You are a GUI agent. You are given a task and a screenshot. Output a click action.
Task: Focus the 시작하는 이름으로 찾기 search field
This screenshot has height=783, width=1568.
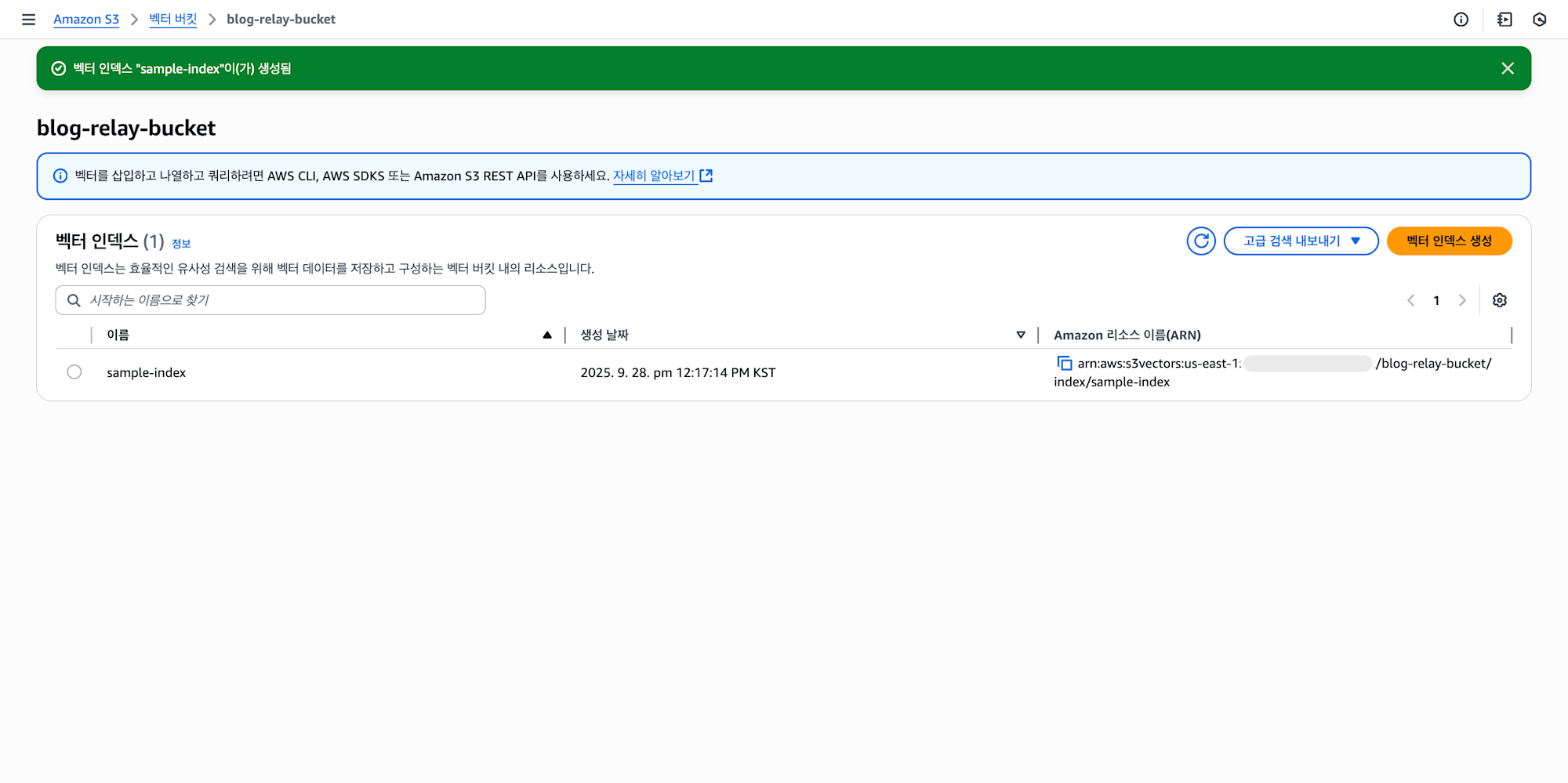pyautogui.click(x=270, y=300)
